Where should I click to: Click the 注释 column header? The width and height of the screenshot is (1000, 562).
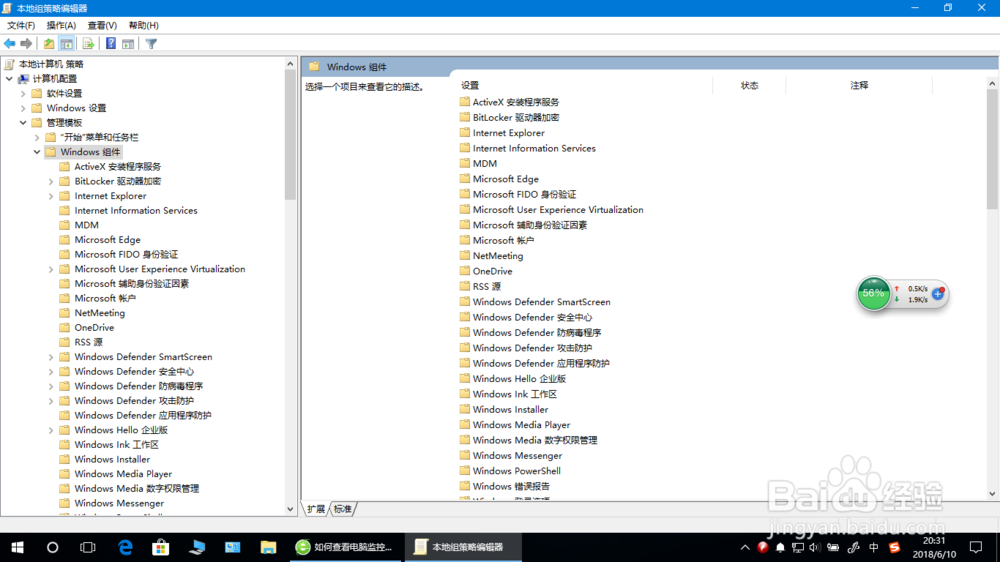click(x=859, y=85)
